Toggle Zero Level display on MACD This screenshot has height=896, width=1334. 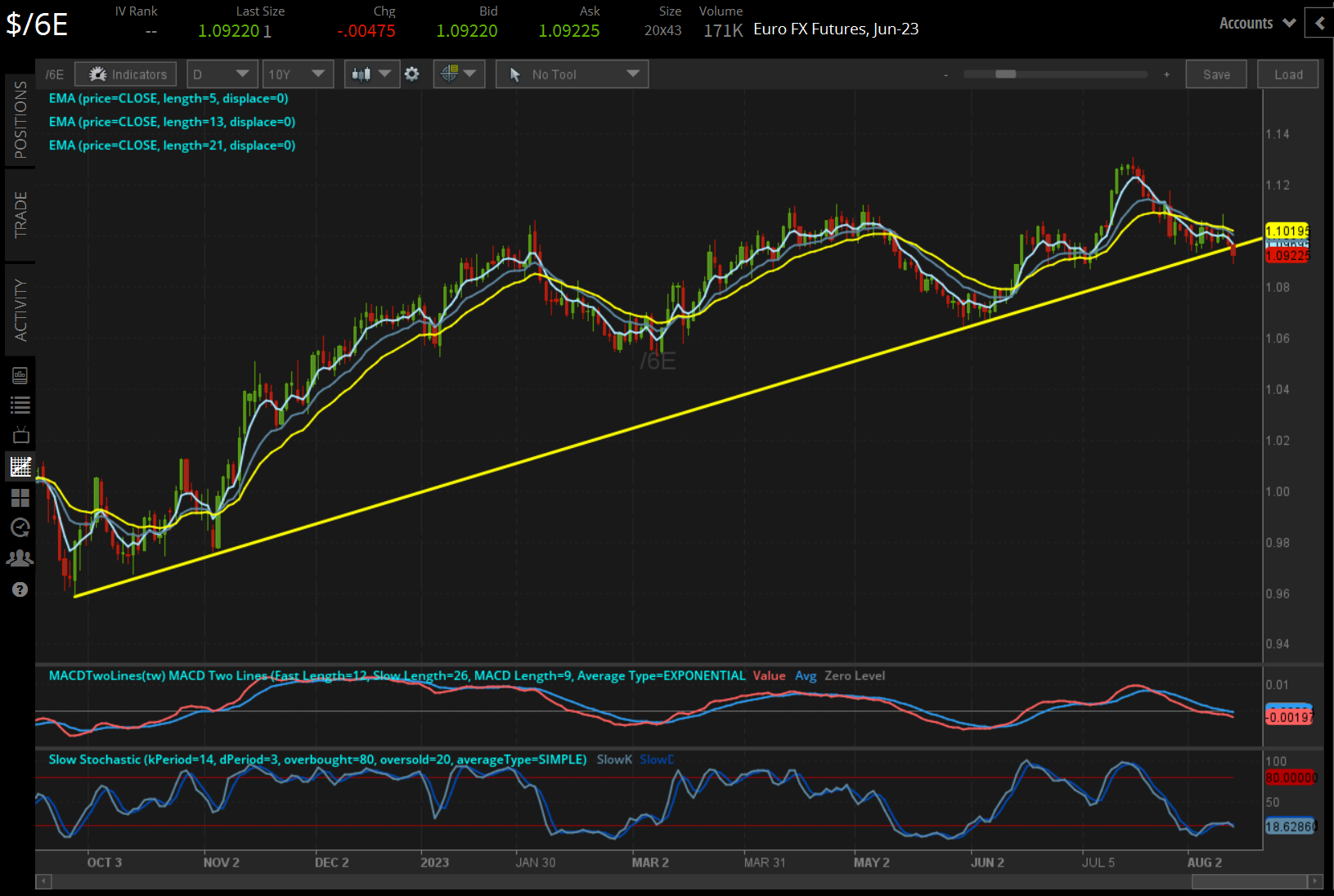(x=854, y=676)
